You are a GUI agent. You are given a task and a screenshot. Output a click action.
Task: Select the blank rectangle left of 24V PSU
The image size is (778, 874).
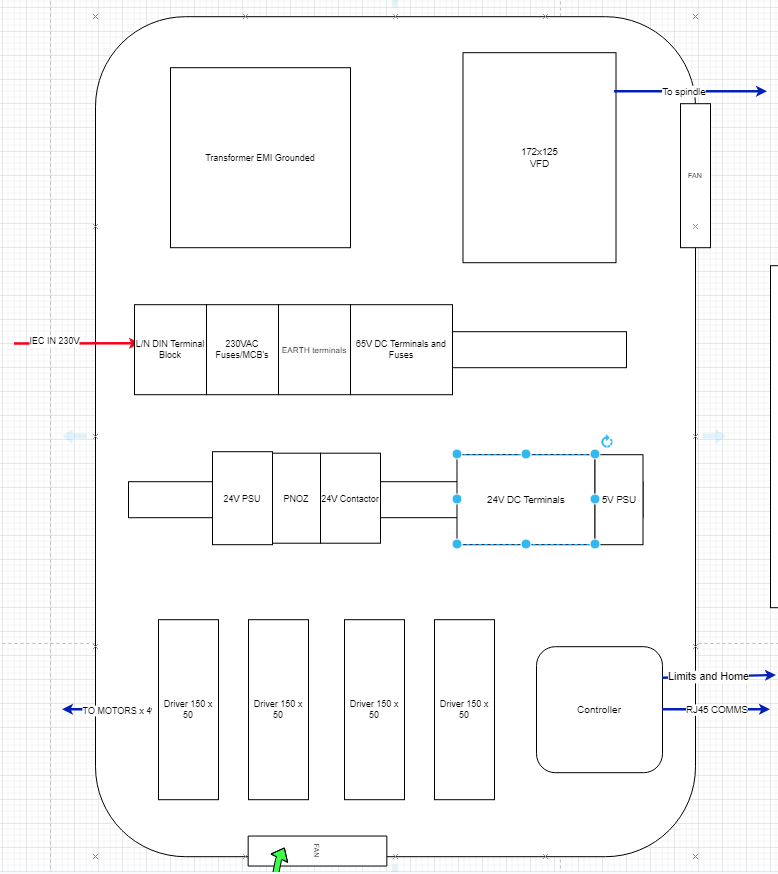click(x=170, y=499)
